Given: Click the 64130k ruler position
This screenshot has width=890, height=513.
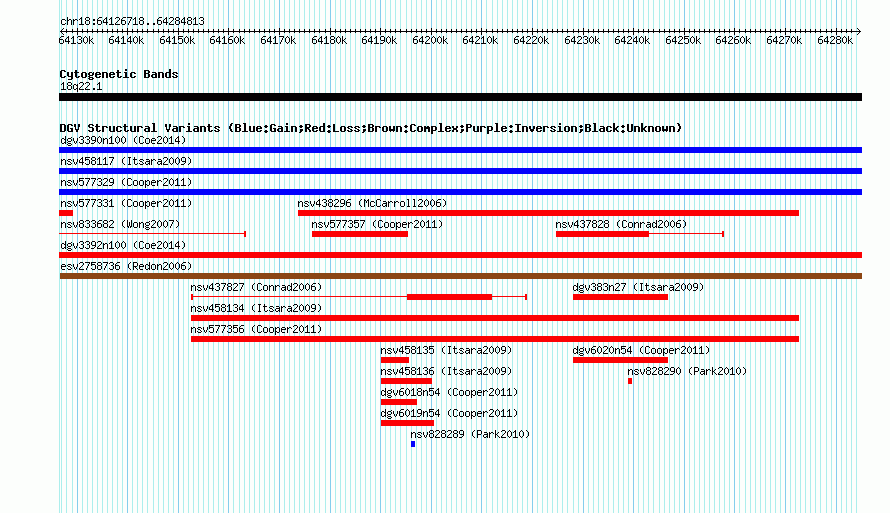Looking at the screenshot, I should (x=76, y=40).
